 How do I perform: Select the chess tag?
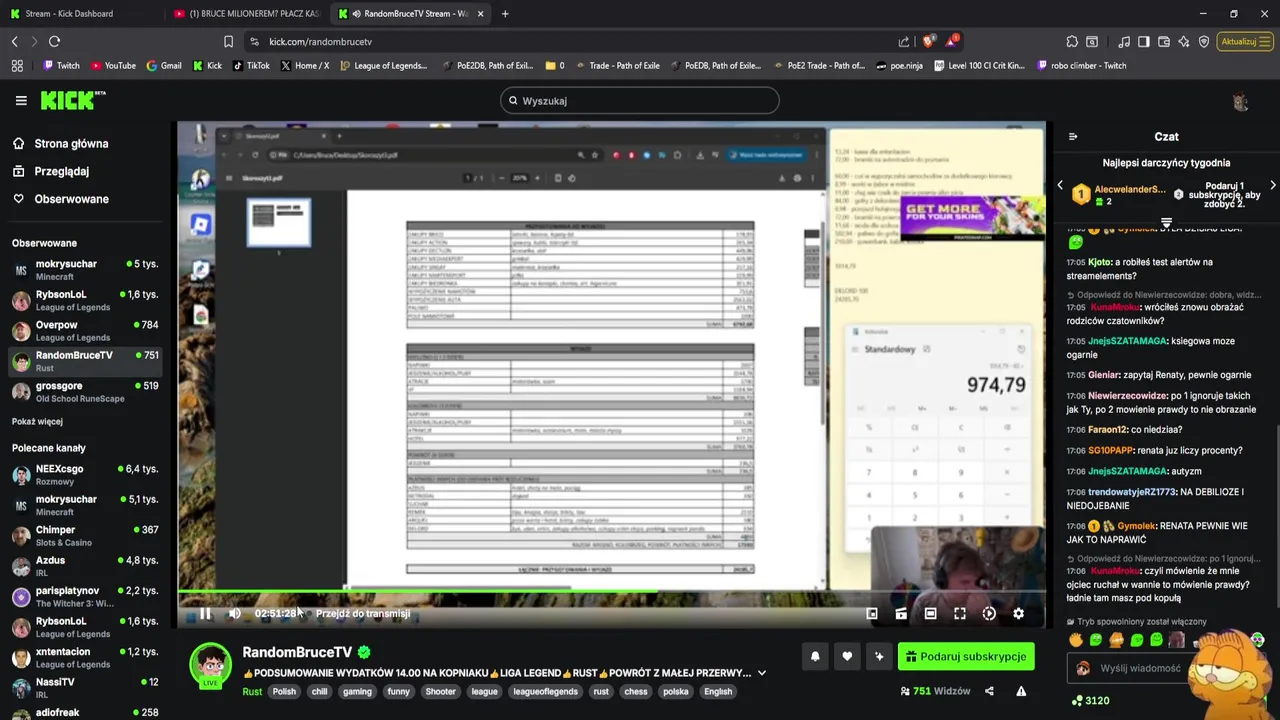[x=636, y=692]
